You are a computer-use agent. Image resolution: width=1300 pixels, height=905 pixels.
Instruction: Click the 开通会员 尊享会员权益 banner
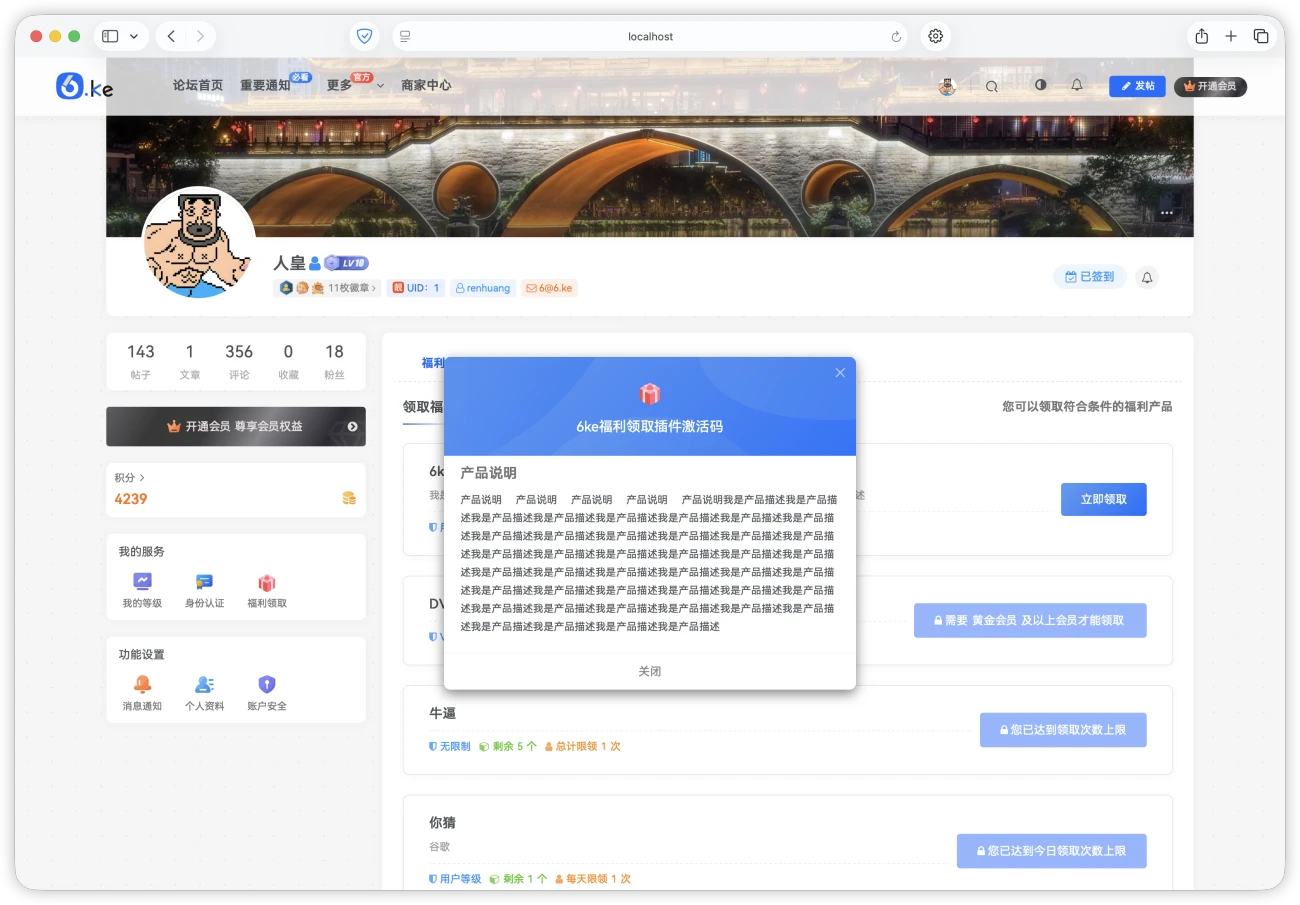pyautogui.click(x=236, y=426)
